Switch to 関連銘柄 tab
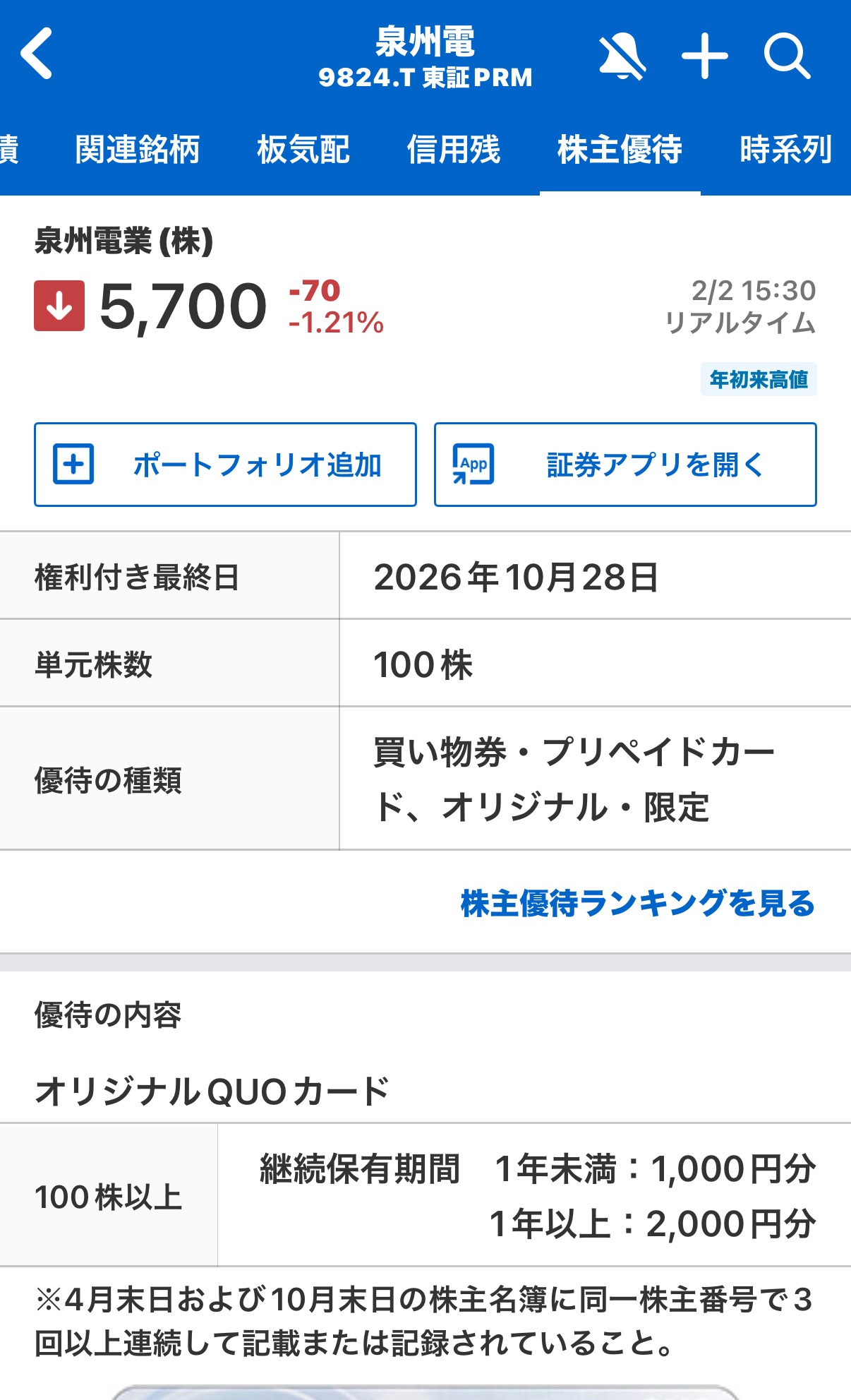The height and width of the screenshot is (1400, 851). tap(138, 150)
